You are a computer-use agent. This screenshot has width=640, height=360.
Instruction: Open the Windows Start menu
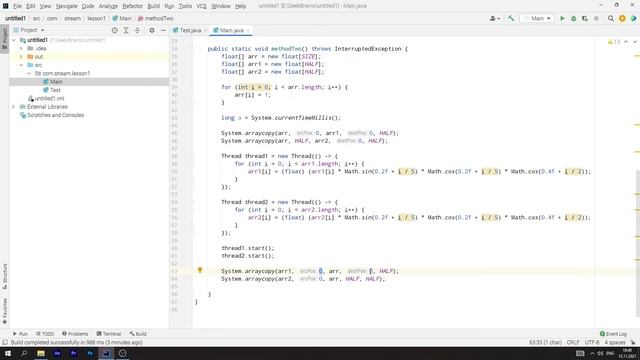tap(8, 353)
